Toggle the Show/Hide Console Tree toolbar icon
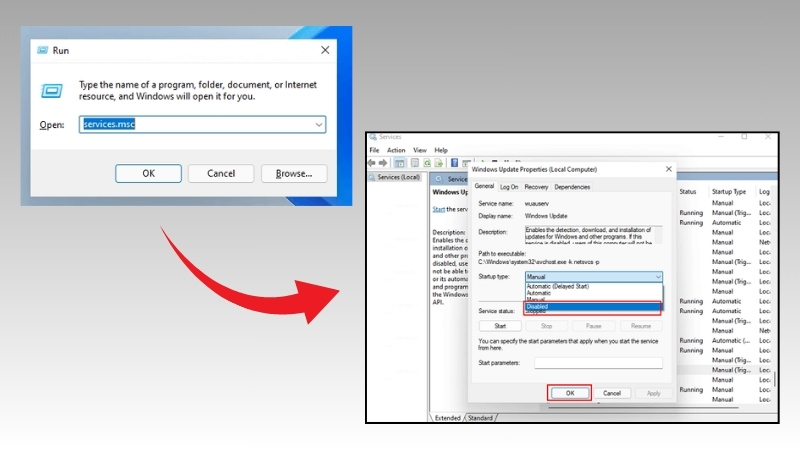 (x=399, y=163)
